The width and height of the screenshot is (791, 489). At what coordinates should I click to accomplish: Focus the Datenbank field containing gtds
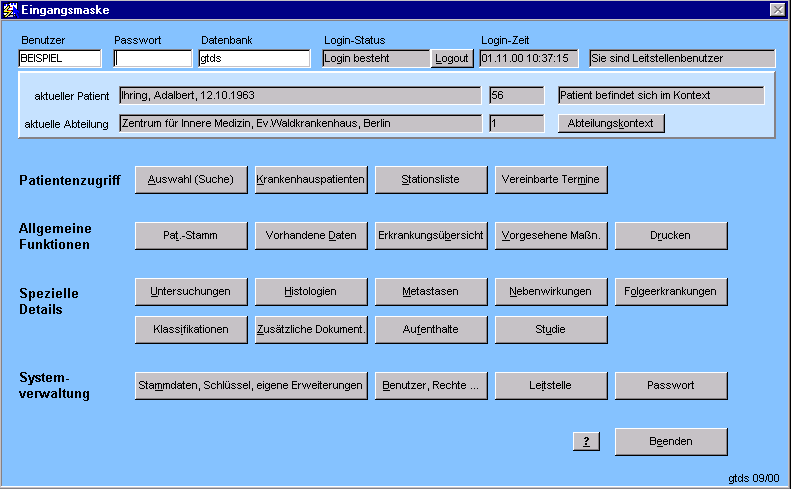coord(254,59)
